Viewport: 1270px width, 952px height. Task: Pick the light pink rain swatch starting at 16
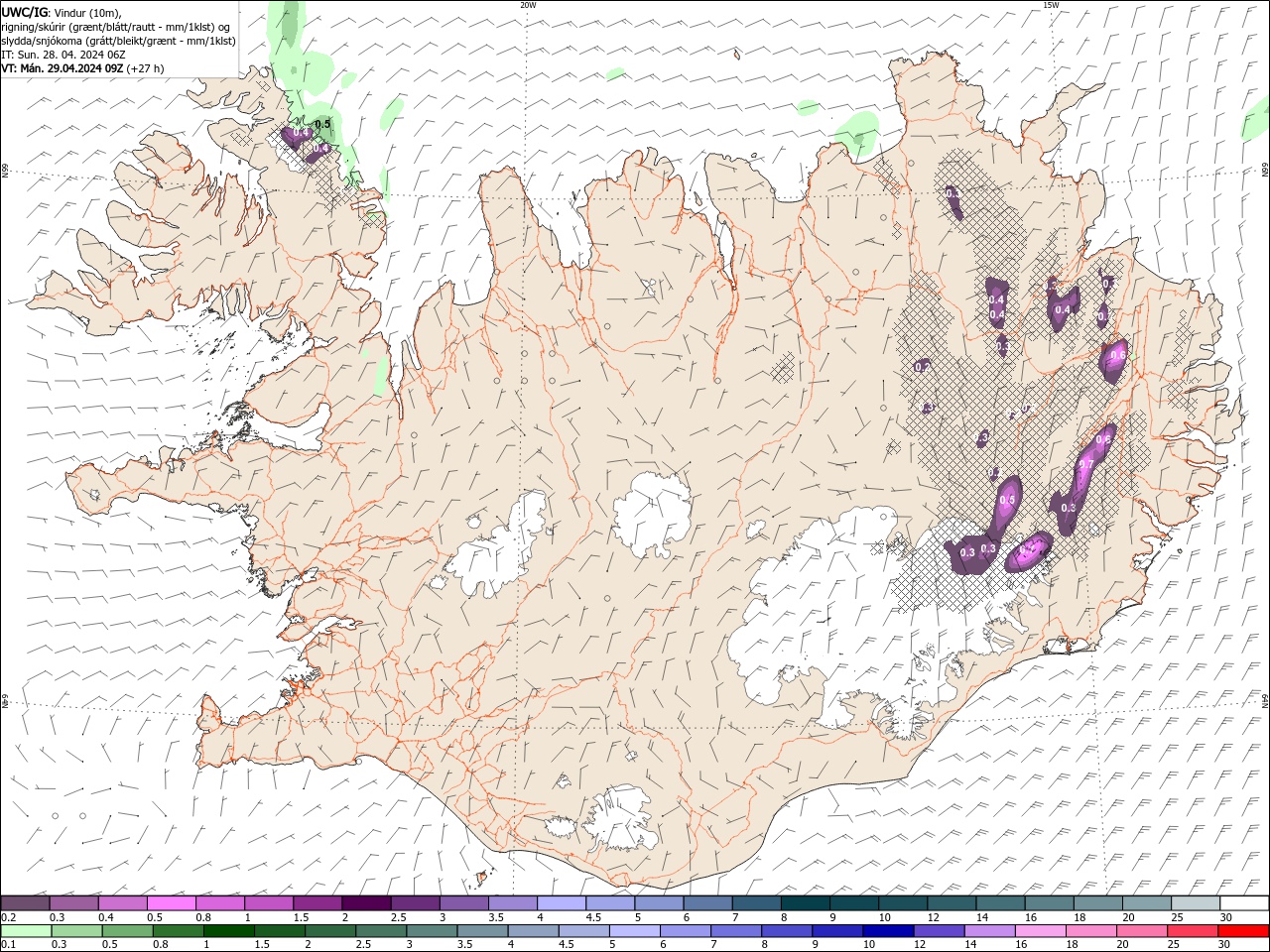(x=1040, y=931)
